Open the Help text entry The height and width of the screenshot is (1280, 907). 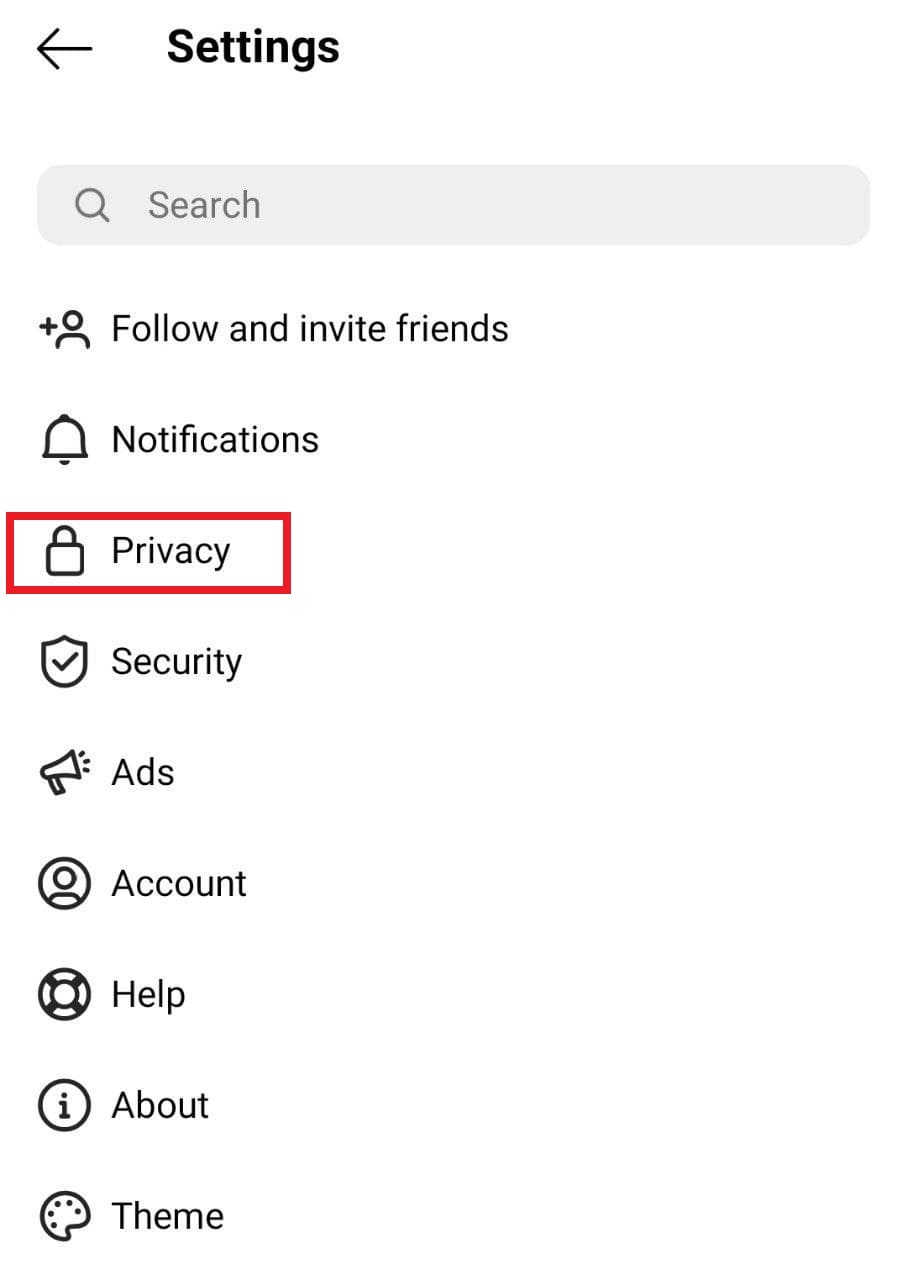point(148,995)
